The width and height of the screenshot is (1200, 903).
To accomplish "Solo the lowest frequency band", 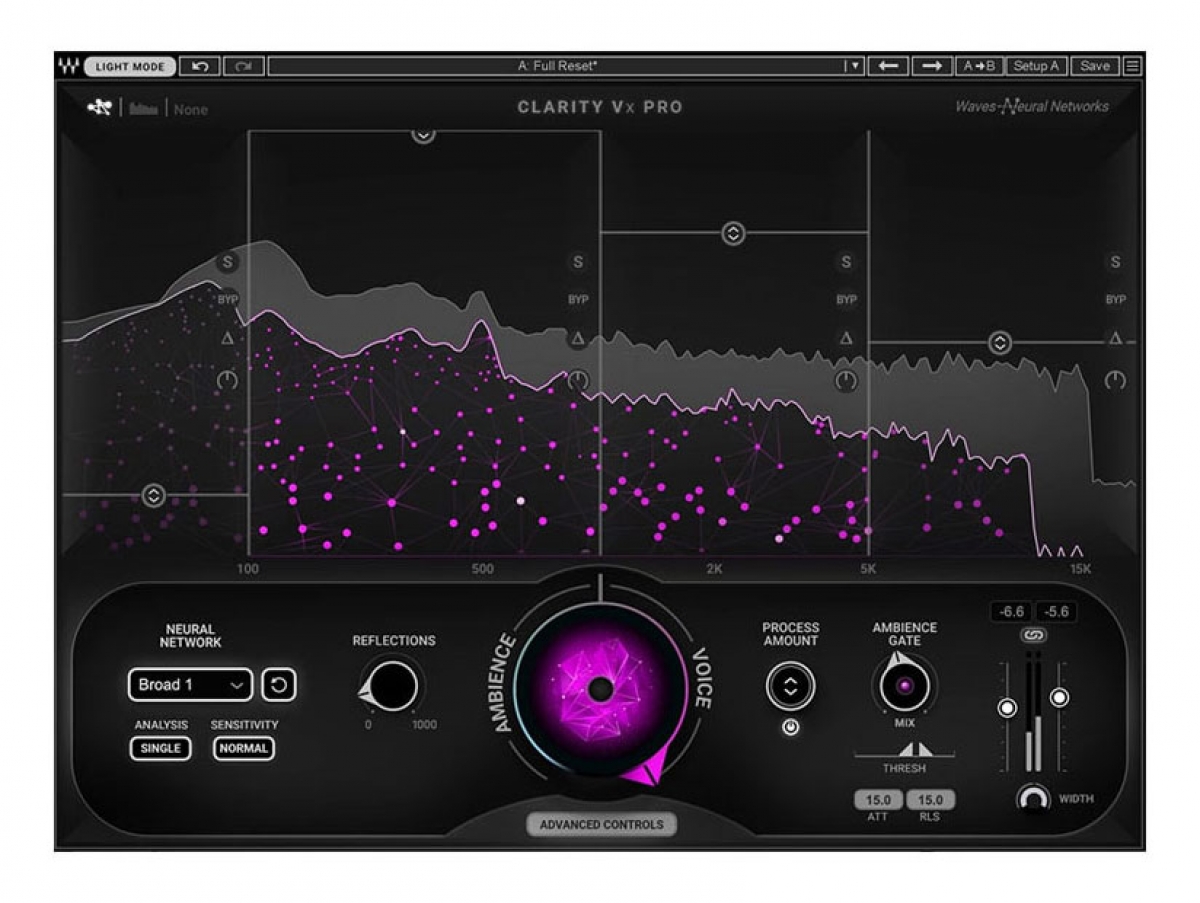I will [x=228, y=263].
